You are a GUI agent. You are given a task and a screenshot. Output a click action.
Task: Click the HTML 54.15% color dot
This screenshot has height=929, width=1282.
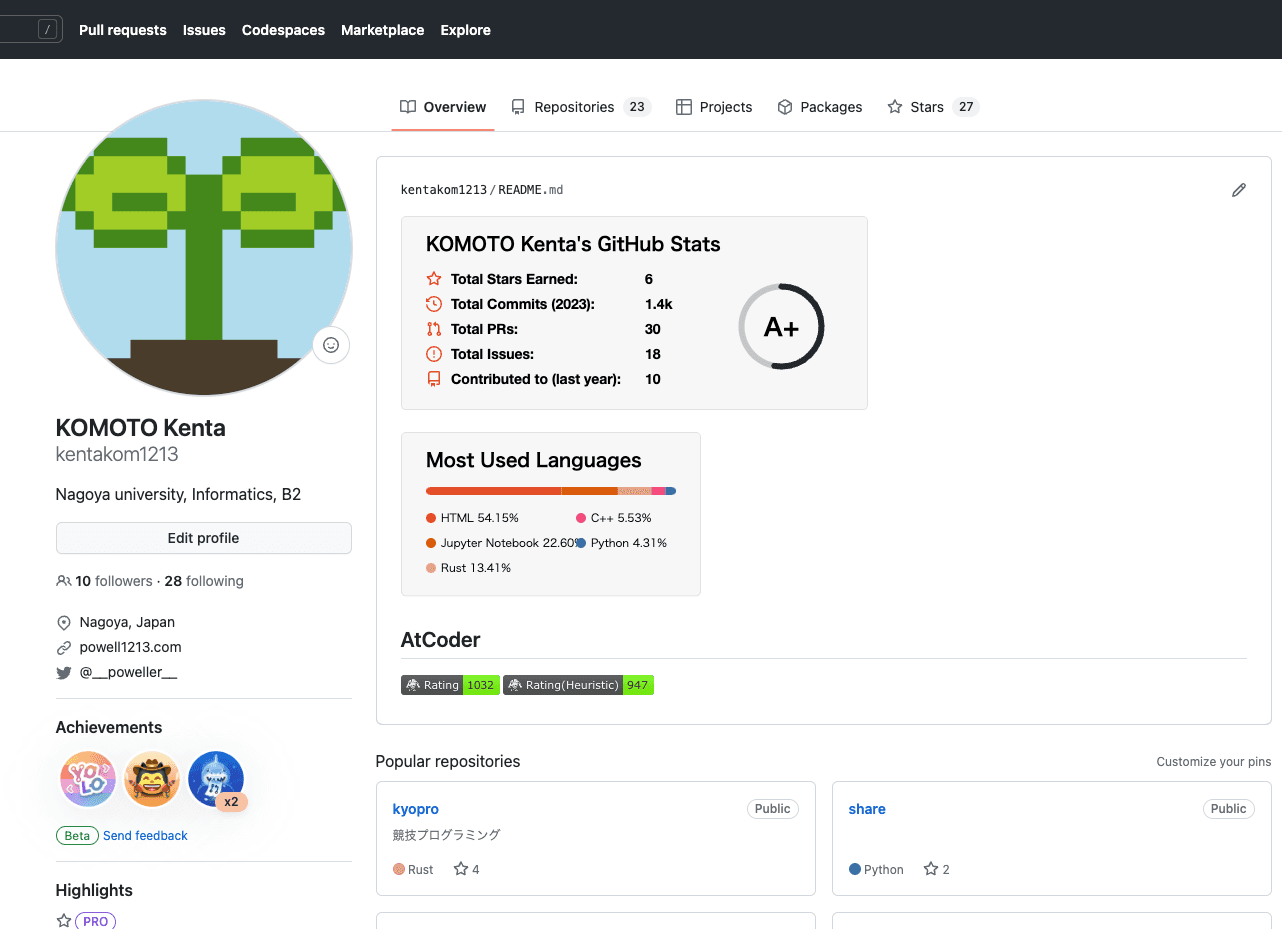point(431,518)
